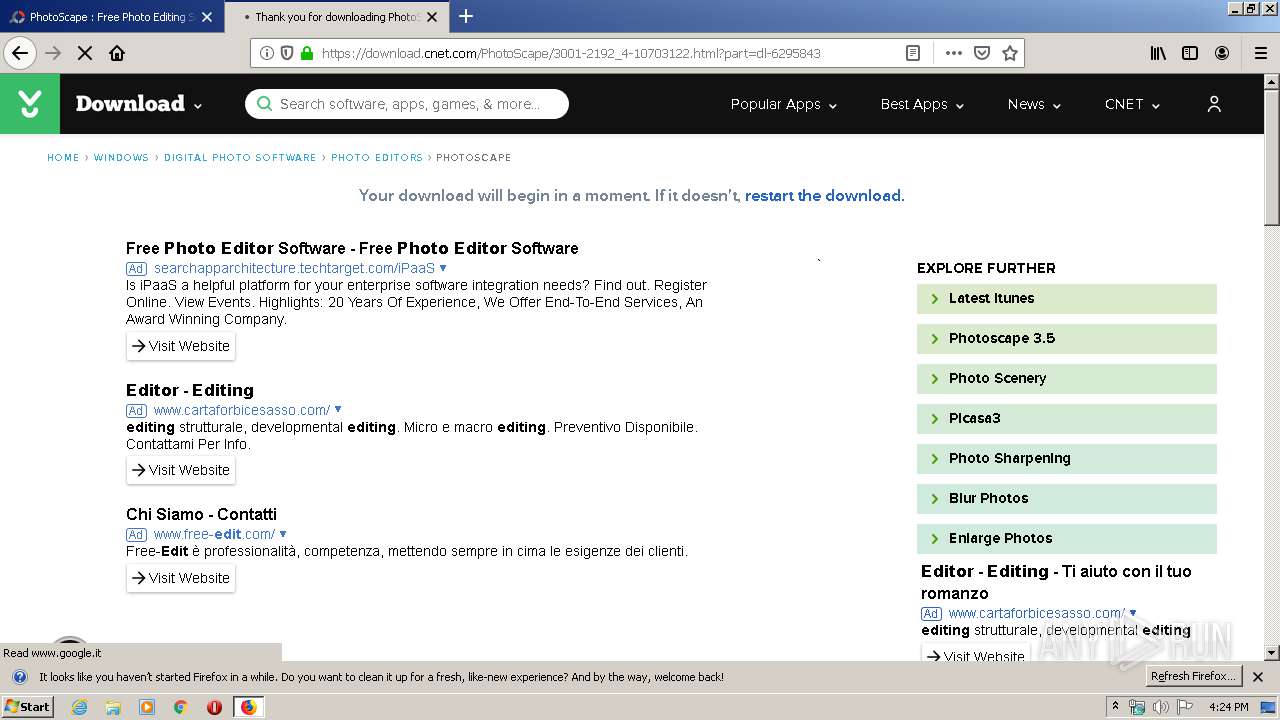The width and height of the screenshot is (1280, 720).
Task: Open site information icon in address bar
Action: click(x=267, y=53)
